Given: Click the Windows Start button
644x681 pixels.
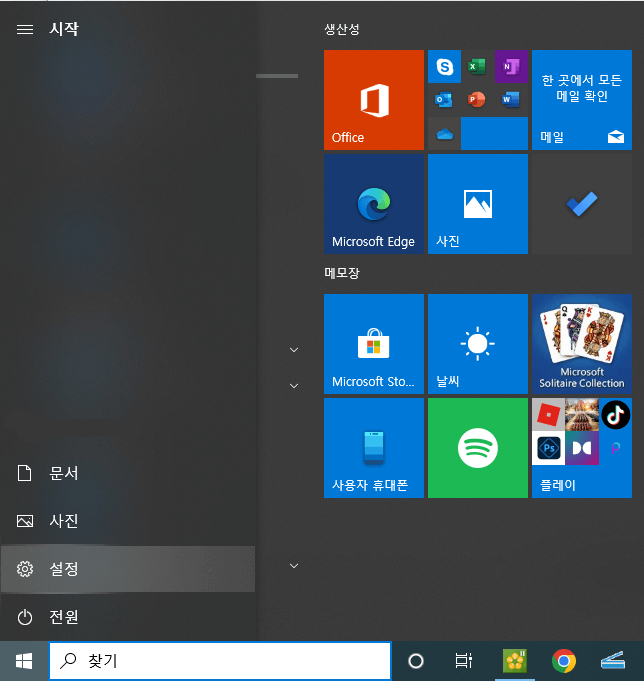Looking at the screenshot, I should tap(24, 661).
